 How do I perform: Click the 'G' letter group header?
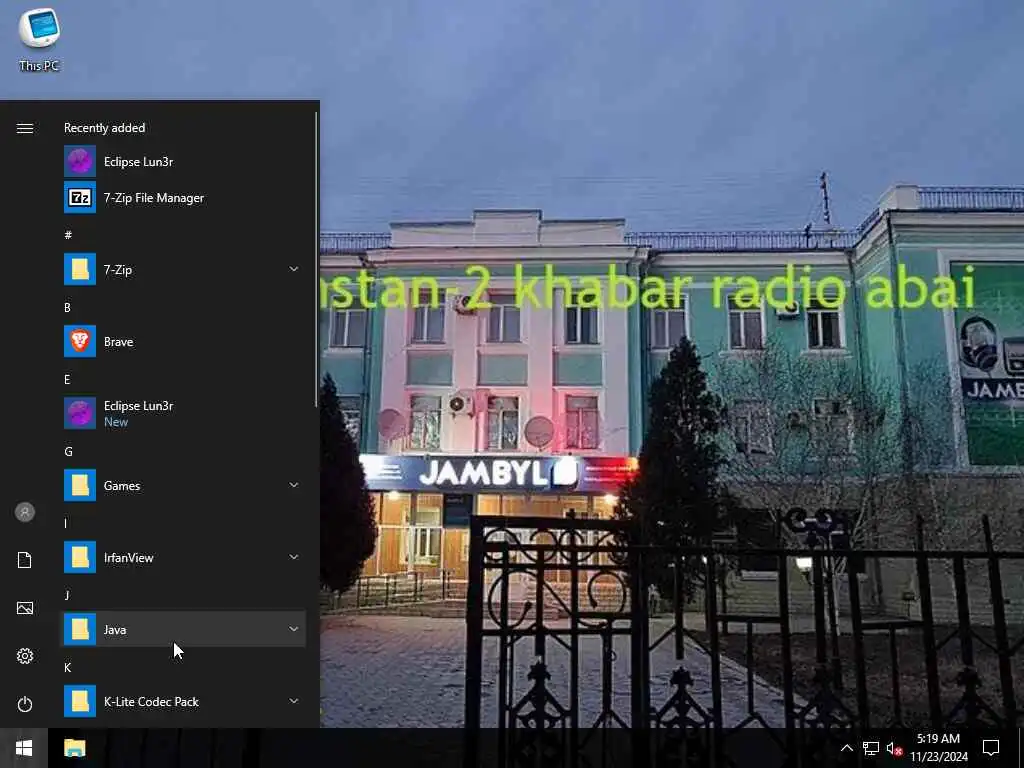[x=68, y=451]
